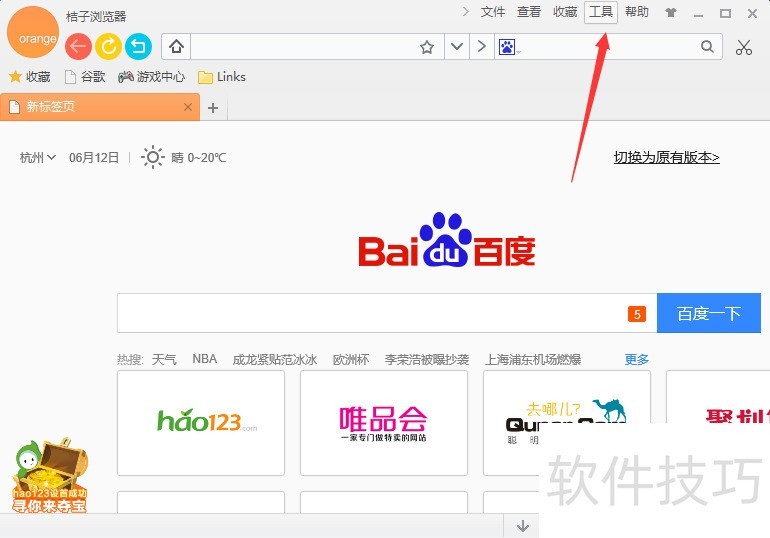Click the magnifier search icon
Image resolution: width=770 pixels, height=538 pixels.
[x=707, y=47]
